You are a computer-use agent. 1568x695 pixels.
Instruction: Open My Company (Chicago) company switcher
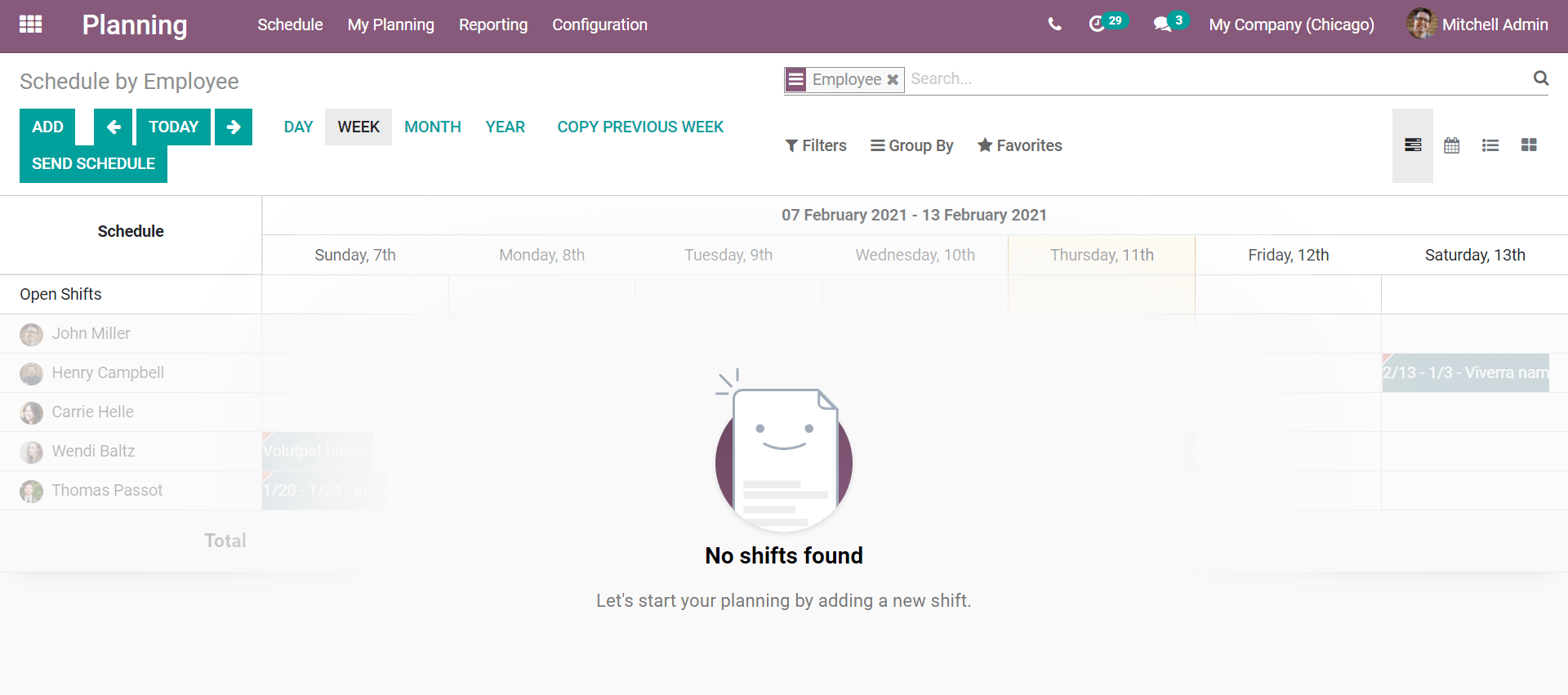click(x=1291, y=25)
